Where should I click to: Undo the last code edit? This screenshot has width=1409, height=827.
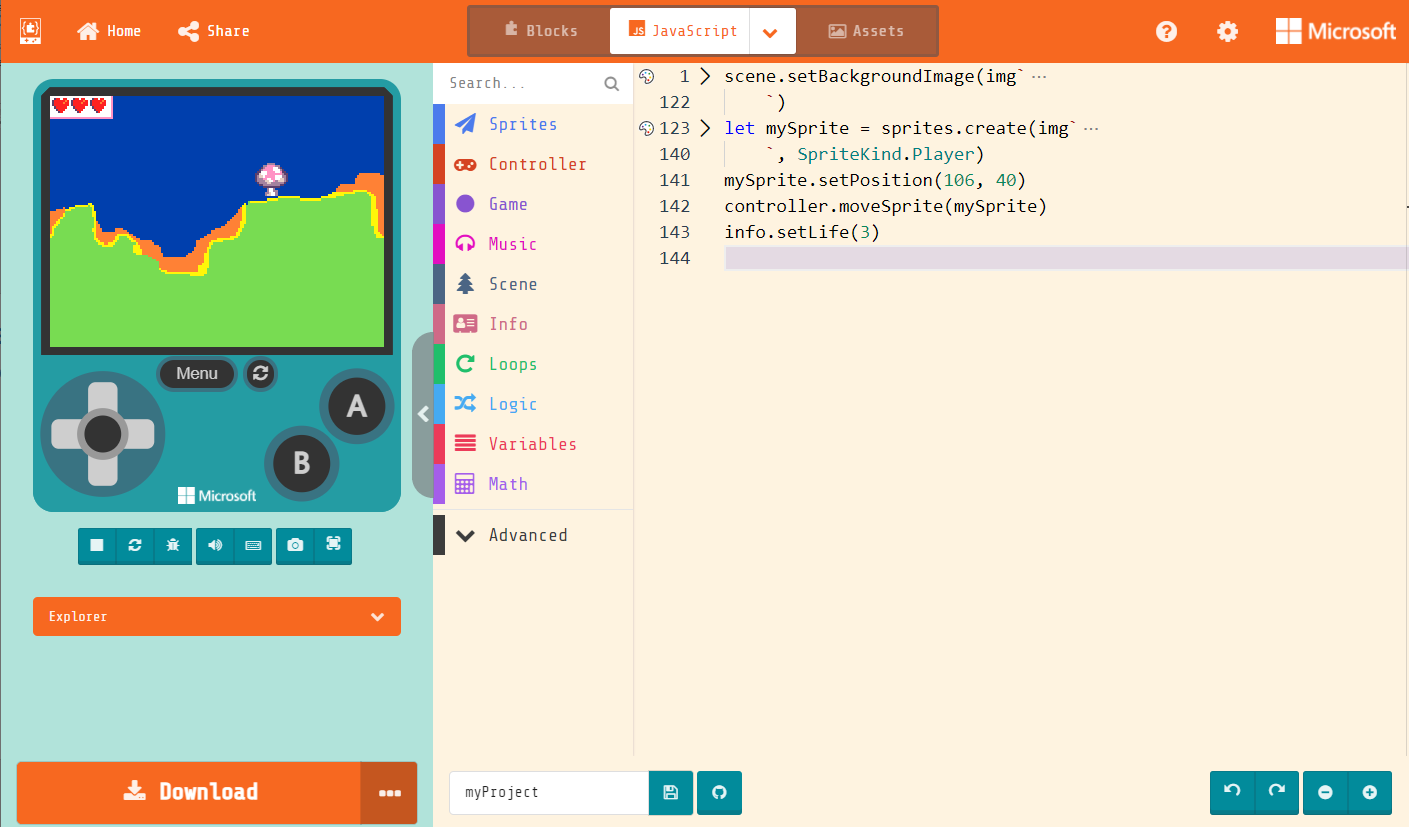(x=1231, y=792)
